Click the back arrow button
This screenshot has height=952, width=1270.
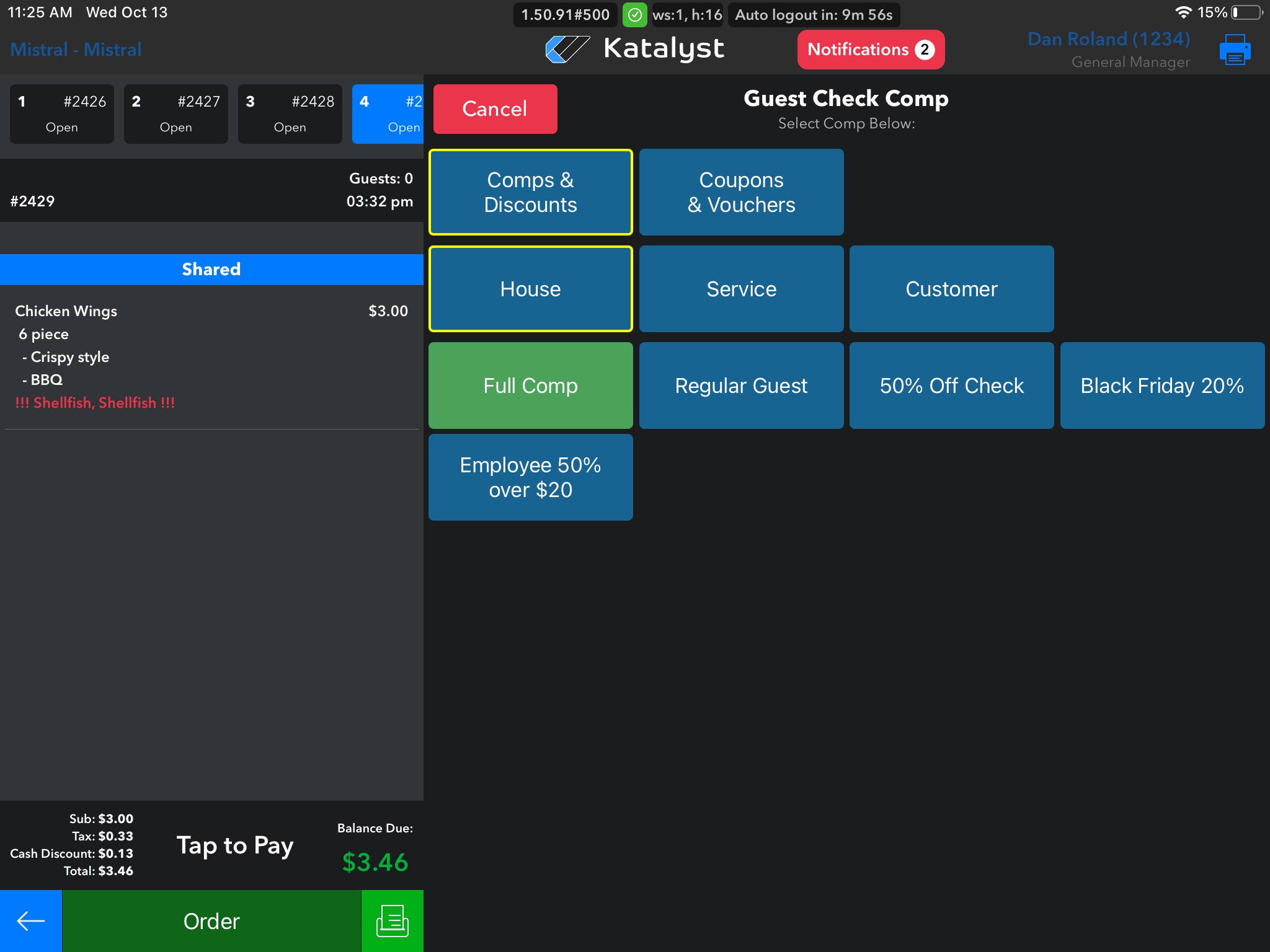pyautogui.click(x=30, y=921)
